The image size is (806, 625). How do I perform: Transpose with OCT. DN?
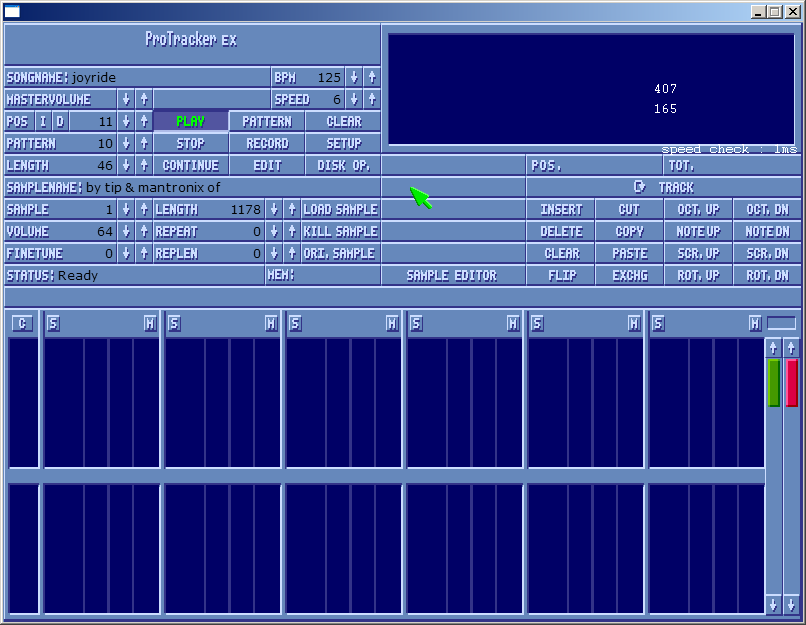pos(767,209)
